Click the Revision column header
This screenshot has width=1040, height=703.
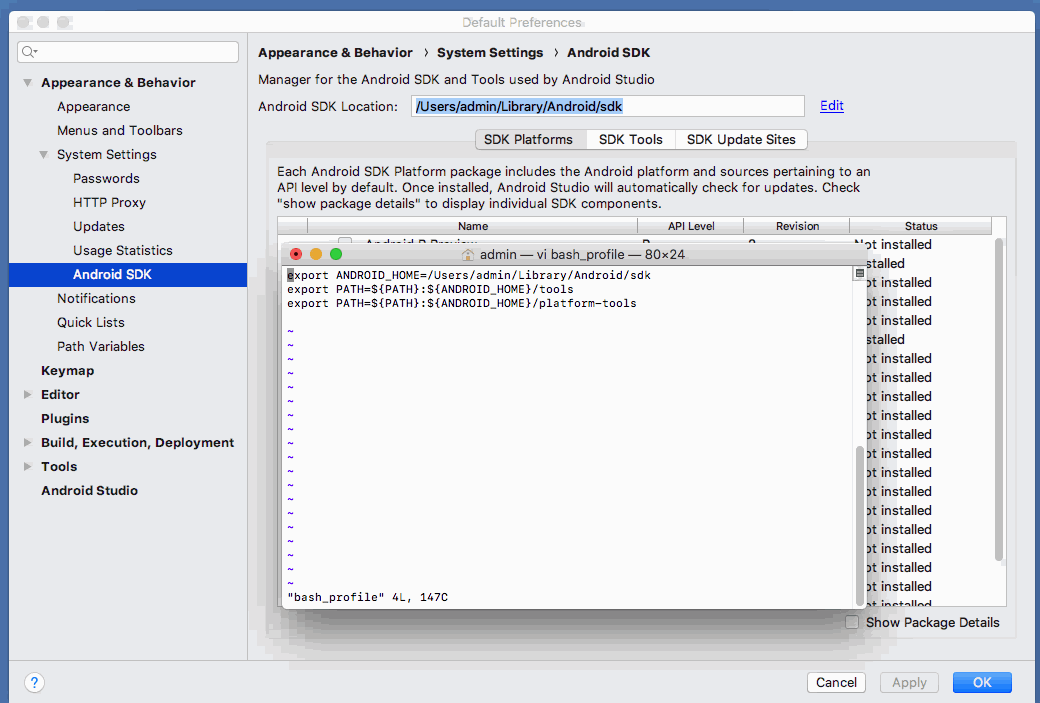pos(797,226)
